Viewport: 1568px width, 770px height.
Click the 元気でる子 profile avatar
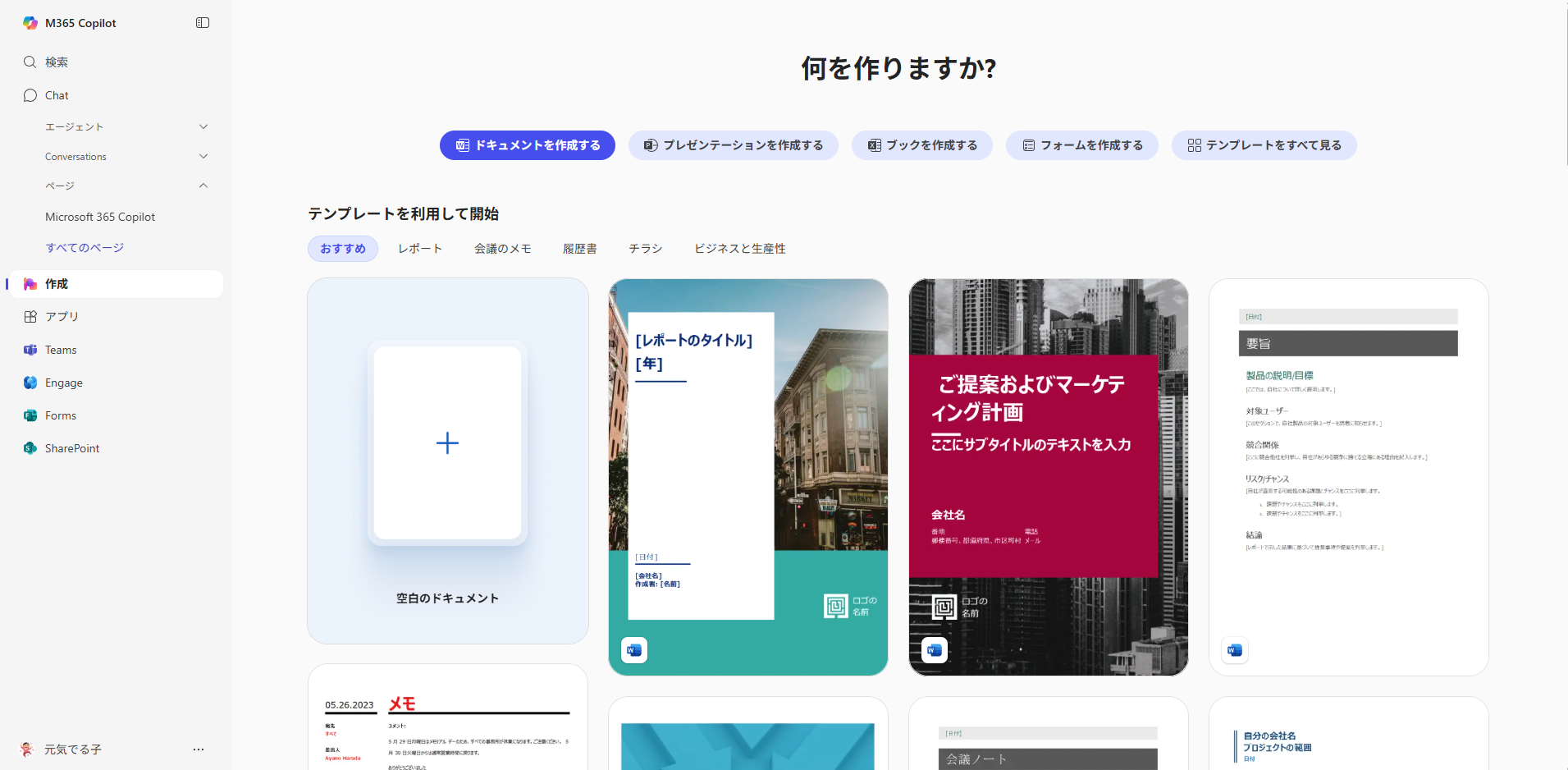click(27, 749)
